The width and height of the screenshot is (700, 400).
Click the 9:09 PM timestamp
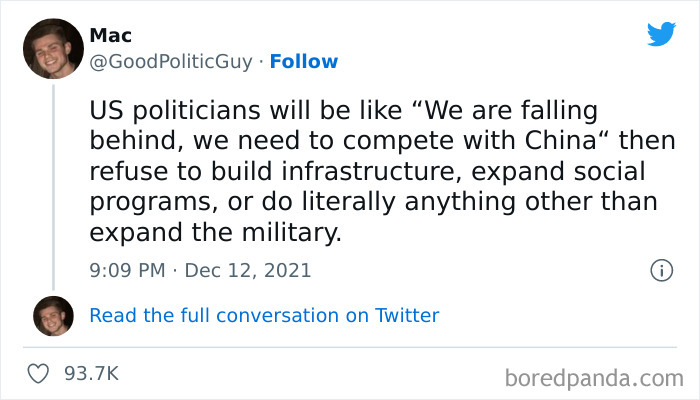click(x=125, y=270)
